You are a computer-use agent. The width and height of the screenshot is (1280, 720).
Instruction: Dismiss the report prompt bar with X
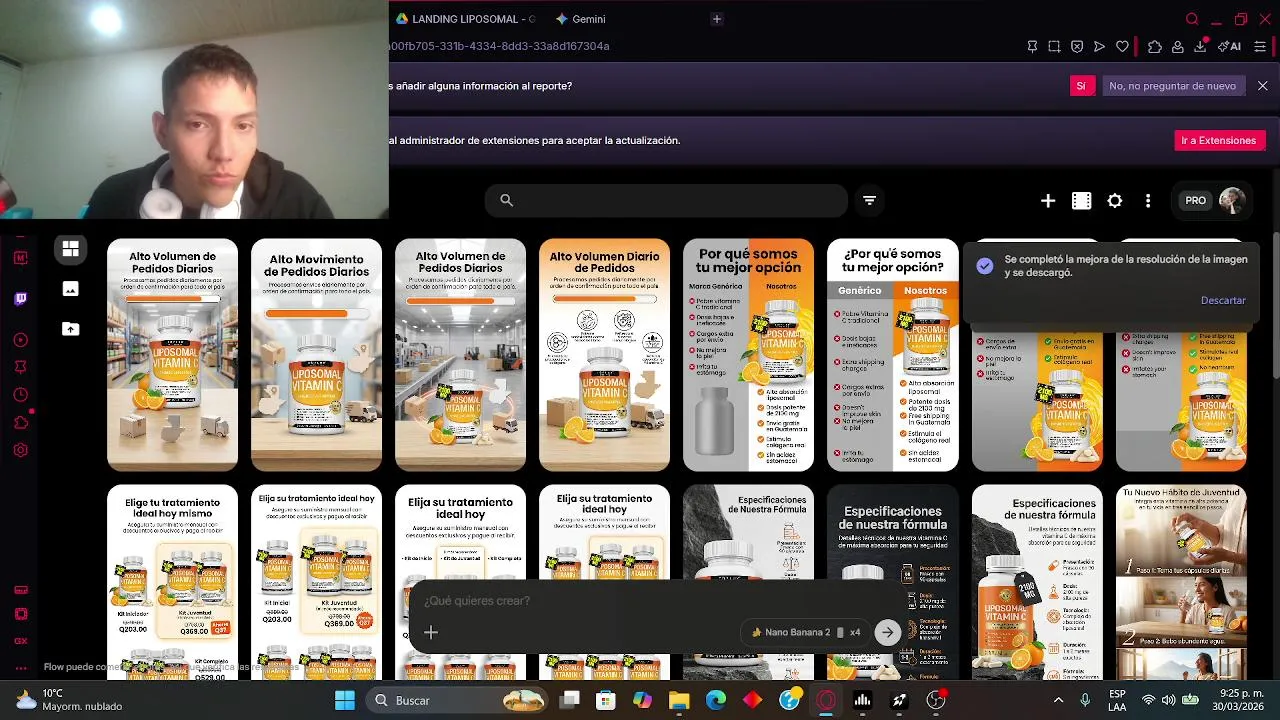click(1262, 86)
